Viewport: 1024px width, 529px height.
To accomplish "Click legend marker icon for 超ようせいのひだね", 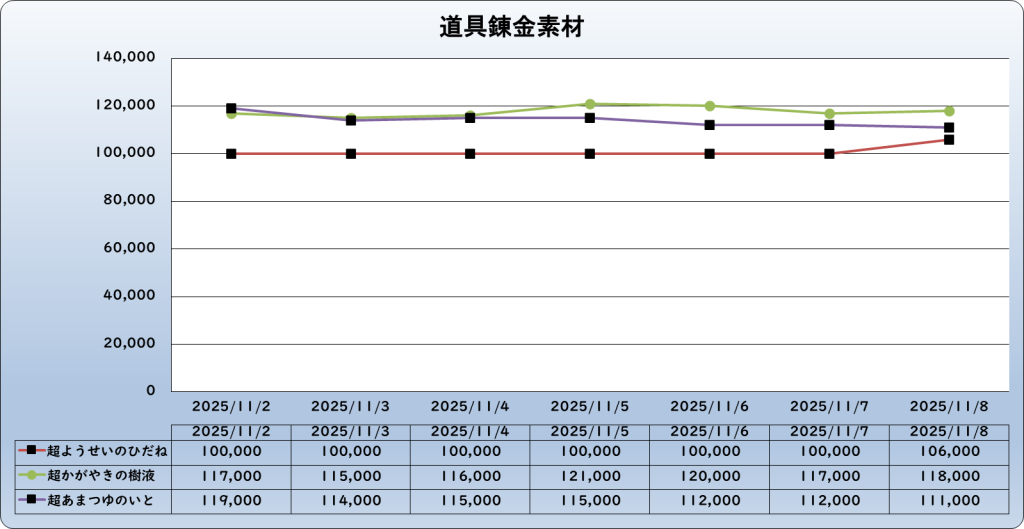I will (32, 451).
